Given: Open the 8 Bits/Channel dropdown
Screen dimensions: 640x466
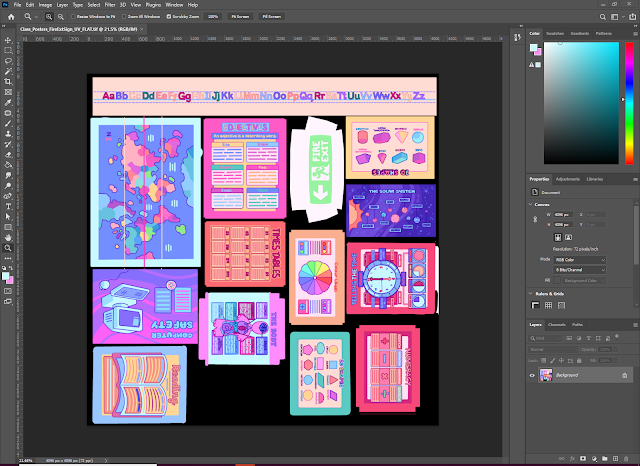Looking at the screenshot, I should [580, 270].
